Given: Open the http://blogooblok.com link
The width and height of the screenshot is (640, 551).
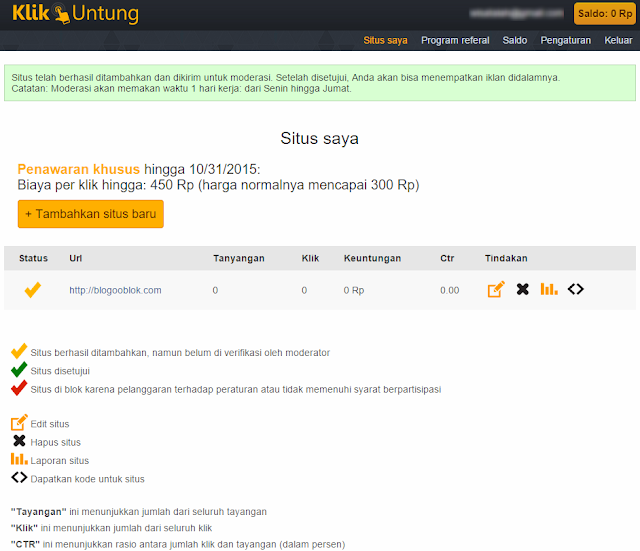Looking at the screenshot, I should coord(115,290).
